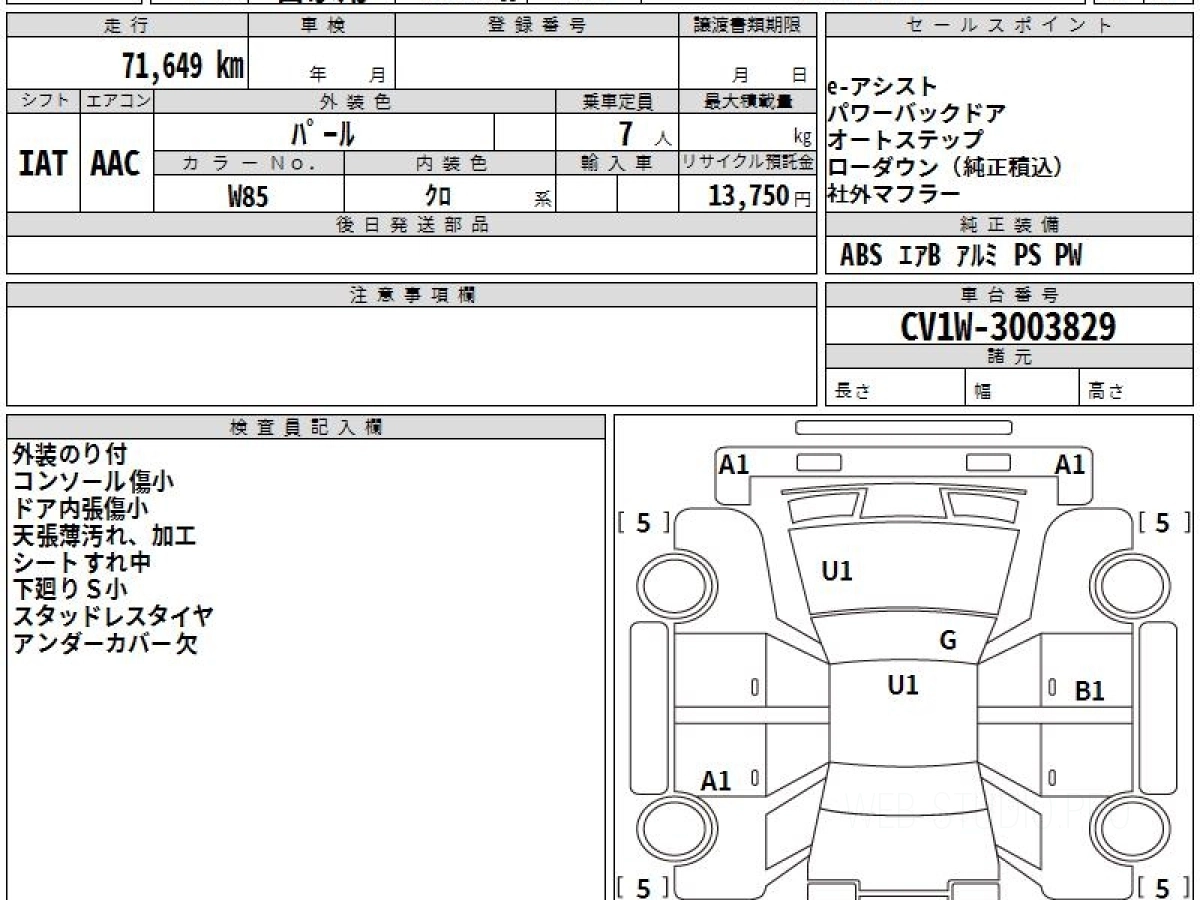Image resolution: width=1200 pixels, height=900 pixels.
Task: Select the 社外マフラー line
Action: (x=894, y=194)
